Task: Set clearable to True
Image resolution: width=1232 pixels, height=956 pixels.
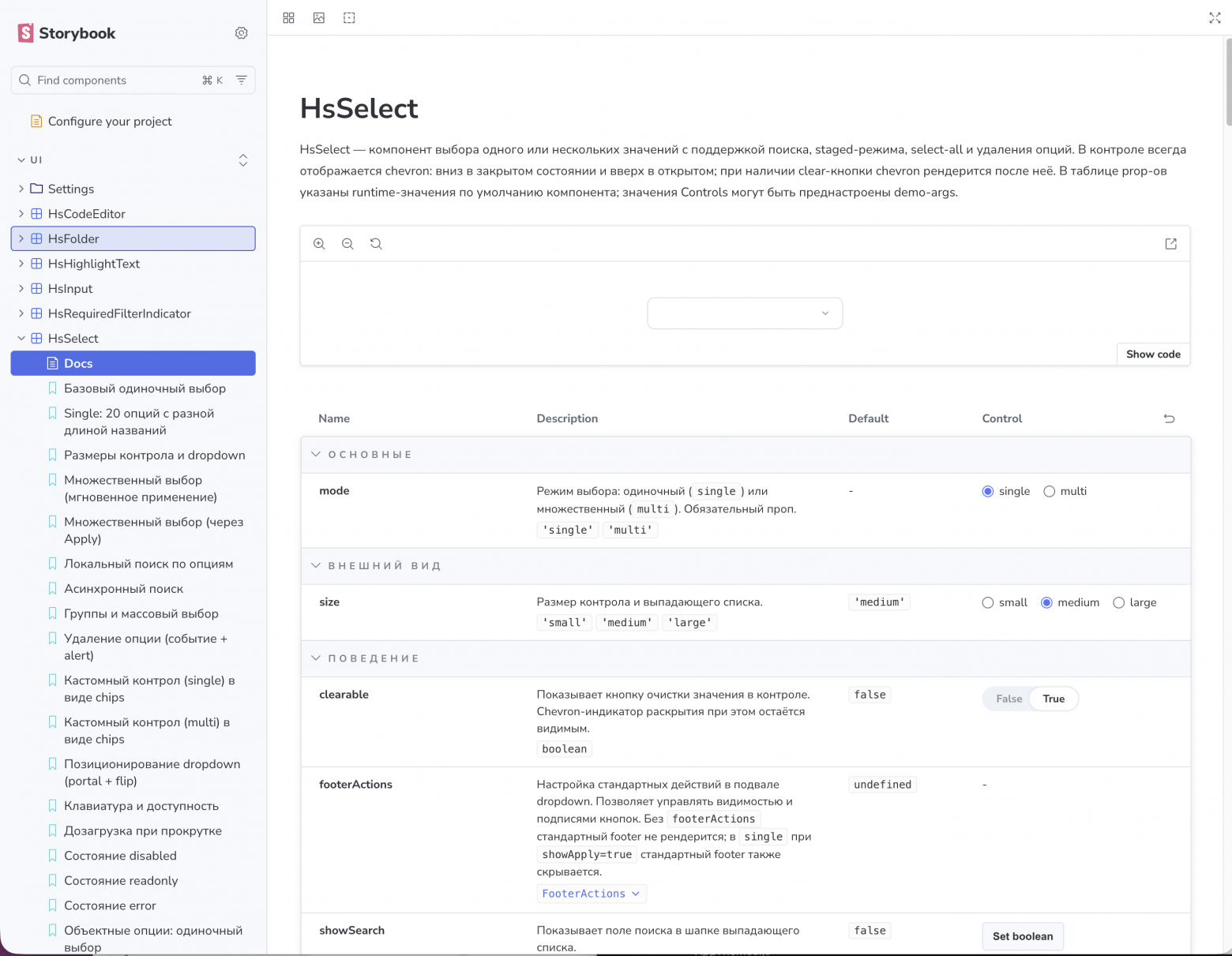Action: 1054,699
